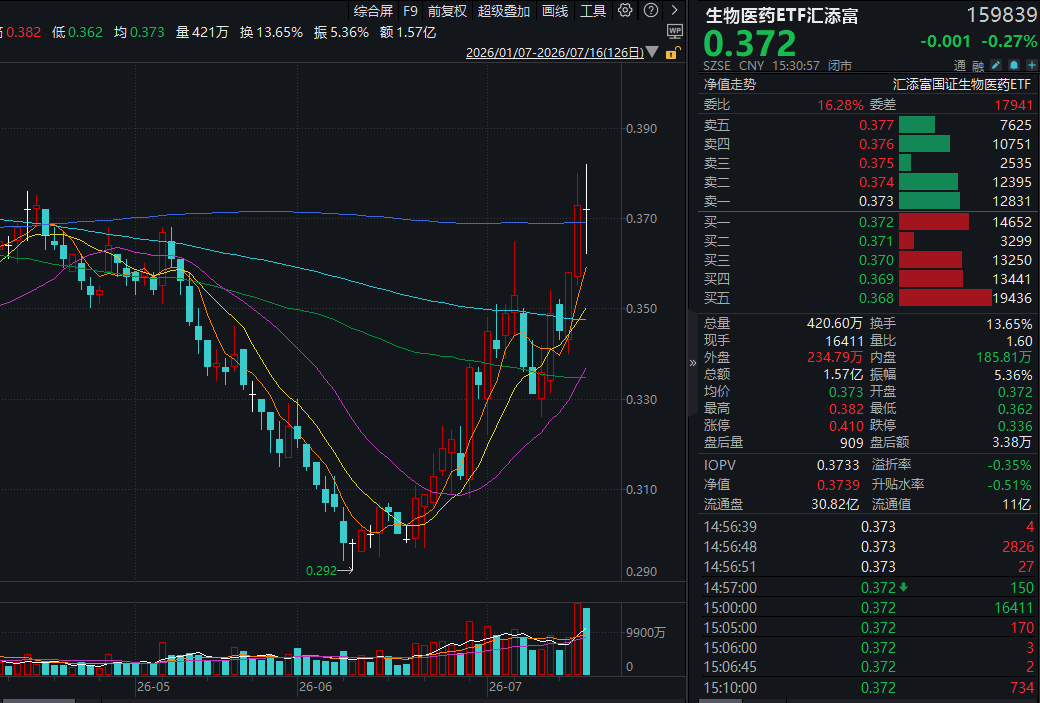Viewport: 1040px width, 703px height.
Task: Expand the date range dropdown triangle
Action: [x=652, y=52]
